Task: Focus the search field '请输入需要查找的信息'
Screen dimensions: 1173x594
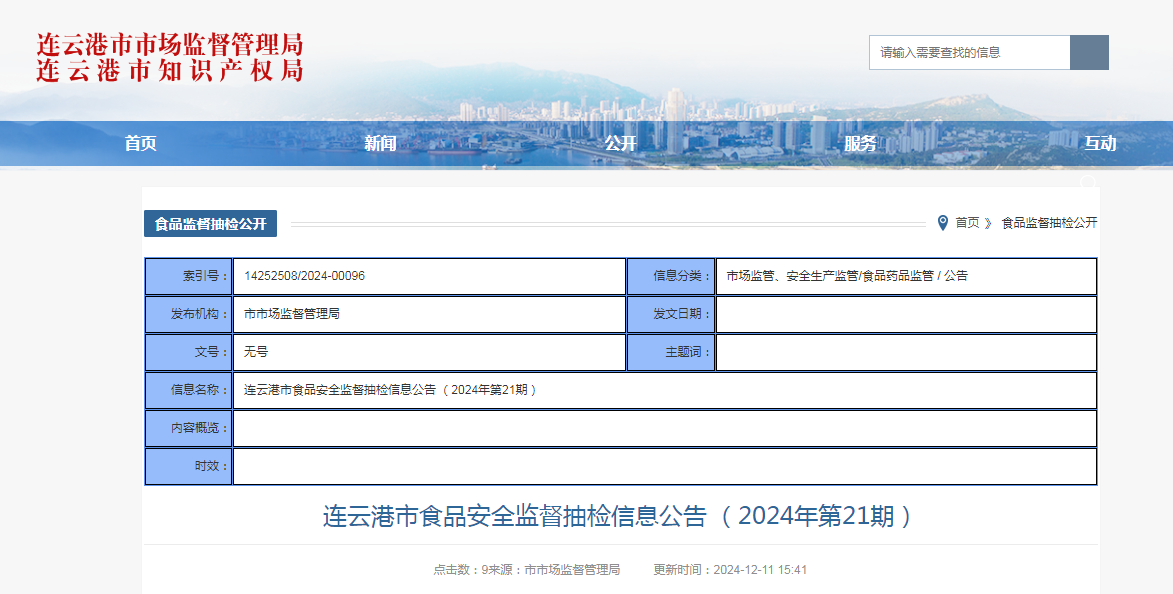Action: [x=970, y=52]
